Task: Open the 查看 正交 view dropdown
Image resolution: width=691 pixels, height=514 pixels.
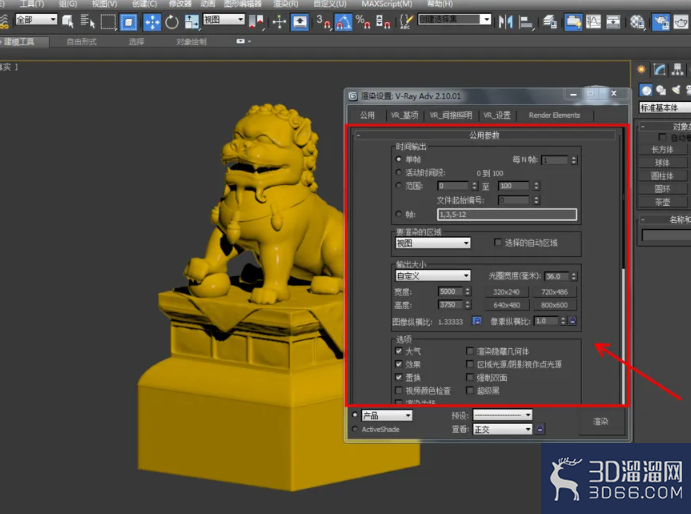Action: [502, 429]
